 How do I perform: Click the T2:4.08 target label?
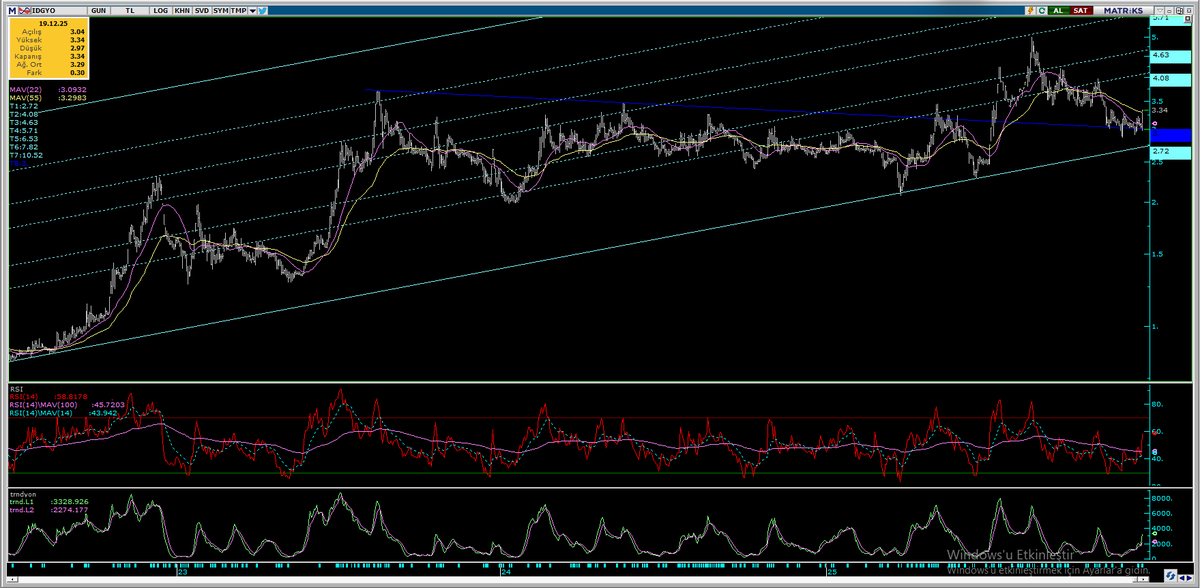(24, 114)
